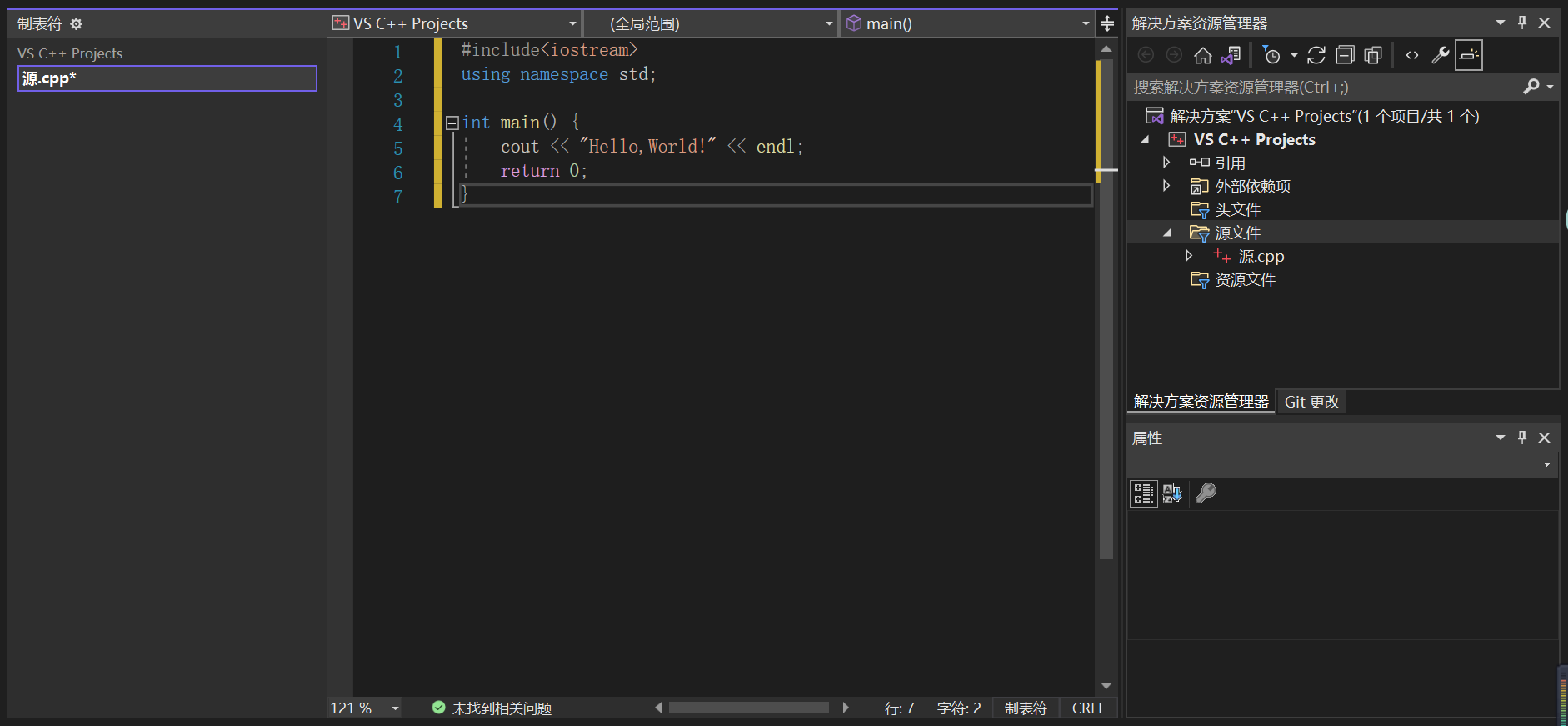Screen dimensions: 1568x726
Task: Click the split editor icon above the scrollbar
Action: (1107, 23)
